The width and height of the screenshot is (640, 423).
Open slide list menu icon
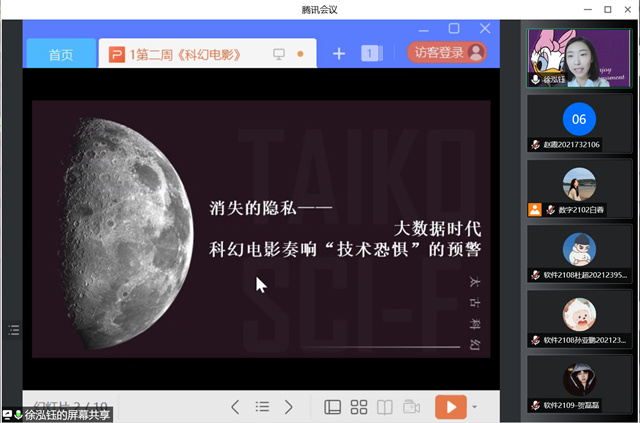pos(262,407)
